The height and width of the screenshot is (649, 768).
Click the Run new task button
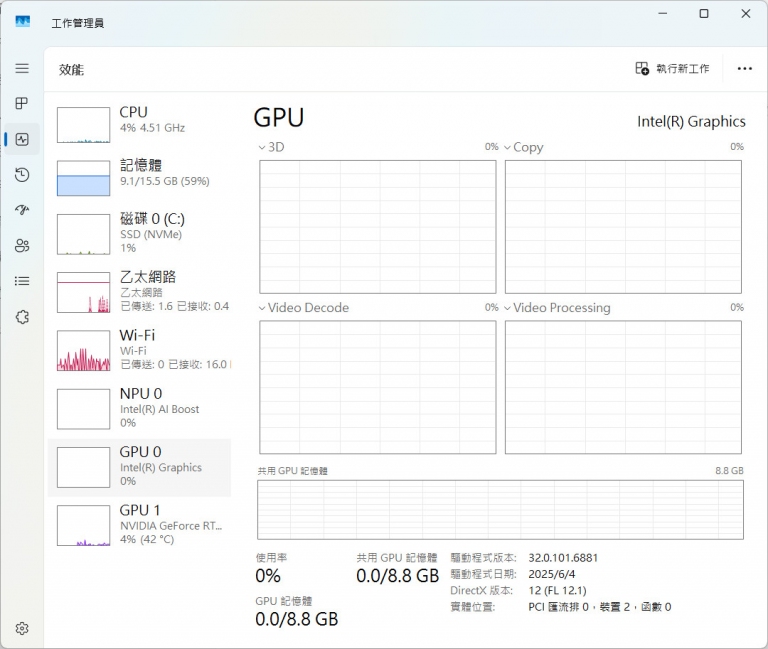(672, 69)
